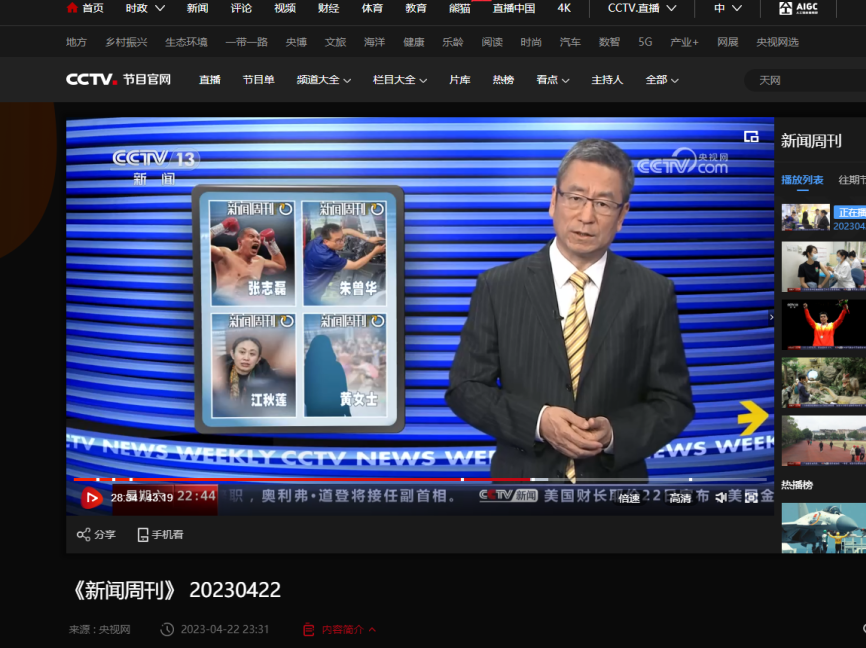Open 生态环境 in the secondary navigation
Screen dimensions: 866x648
point(186,42)
